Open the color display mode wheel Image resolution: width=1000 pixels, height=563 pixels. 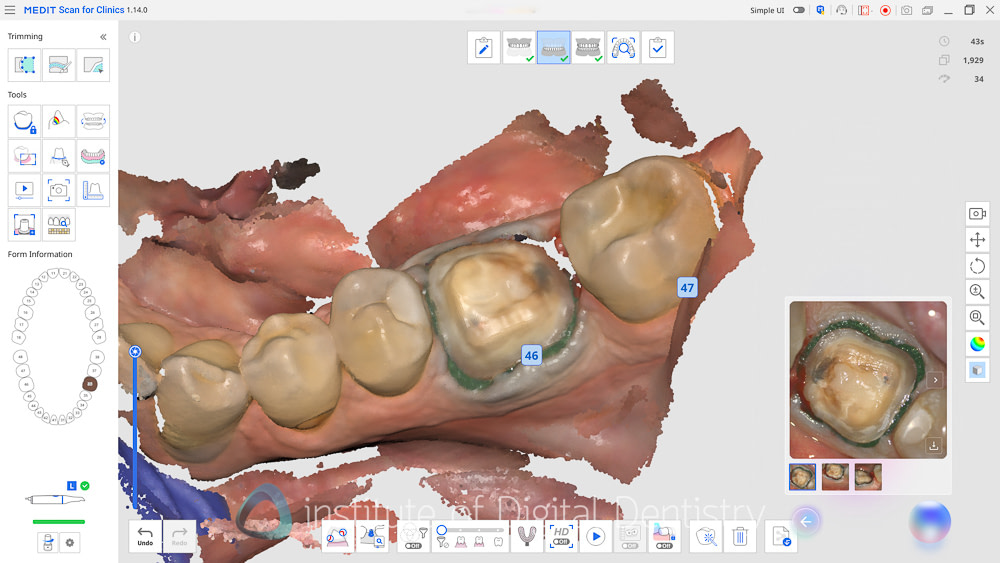(977, 344)
